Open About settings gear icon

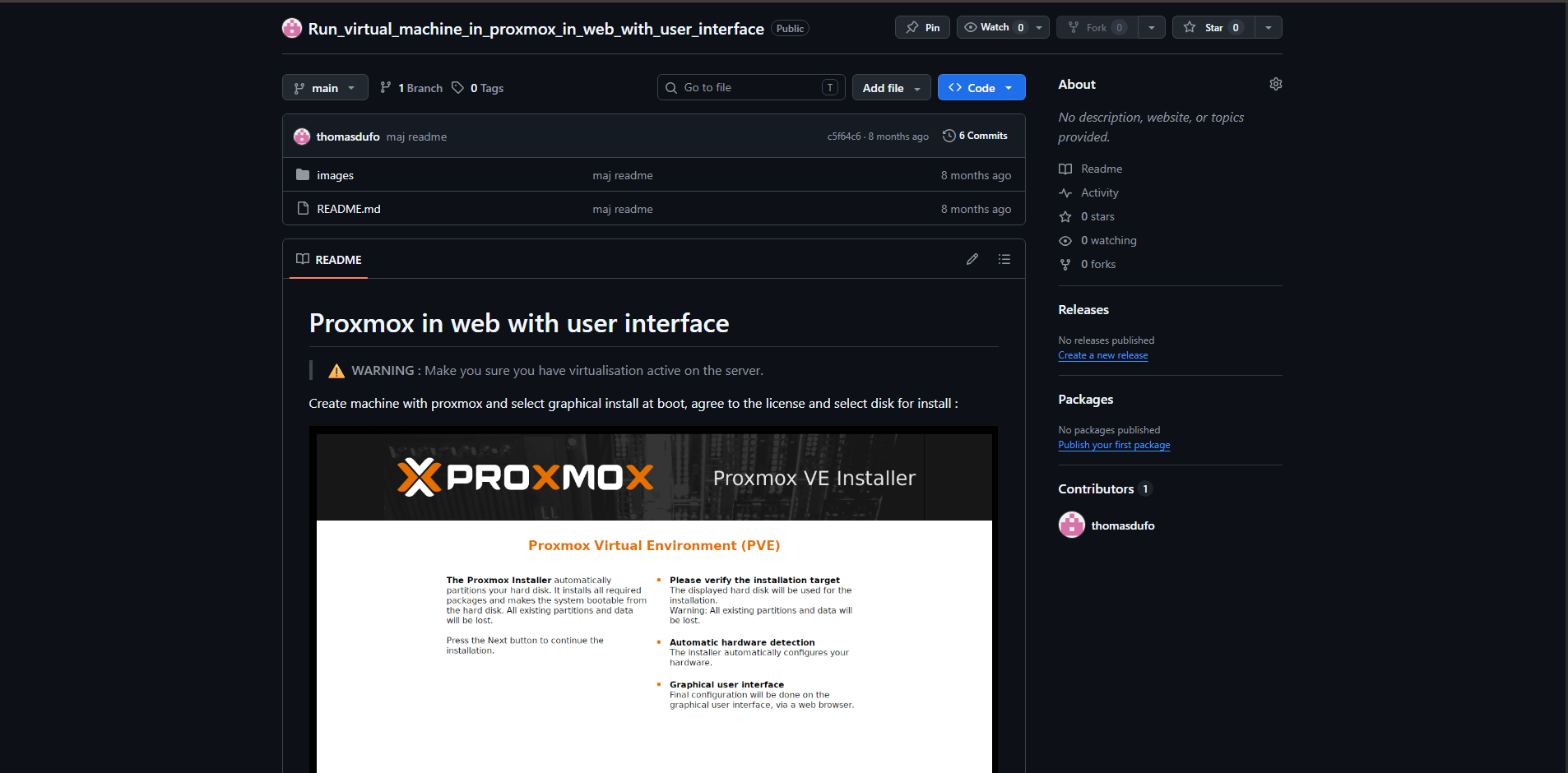[x=1276, y=84]
